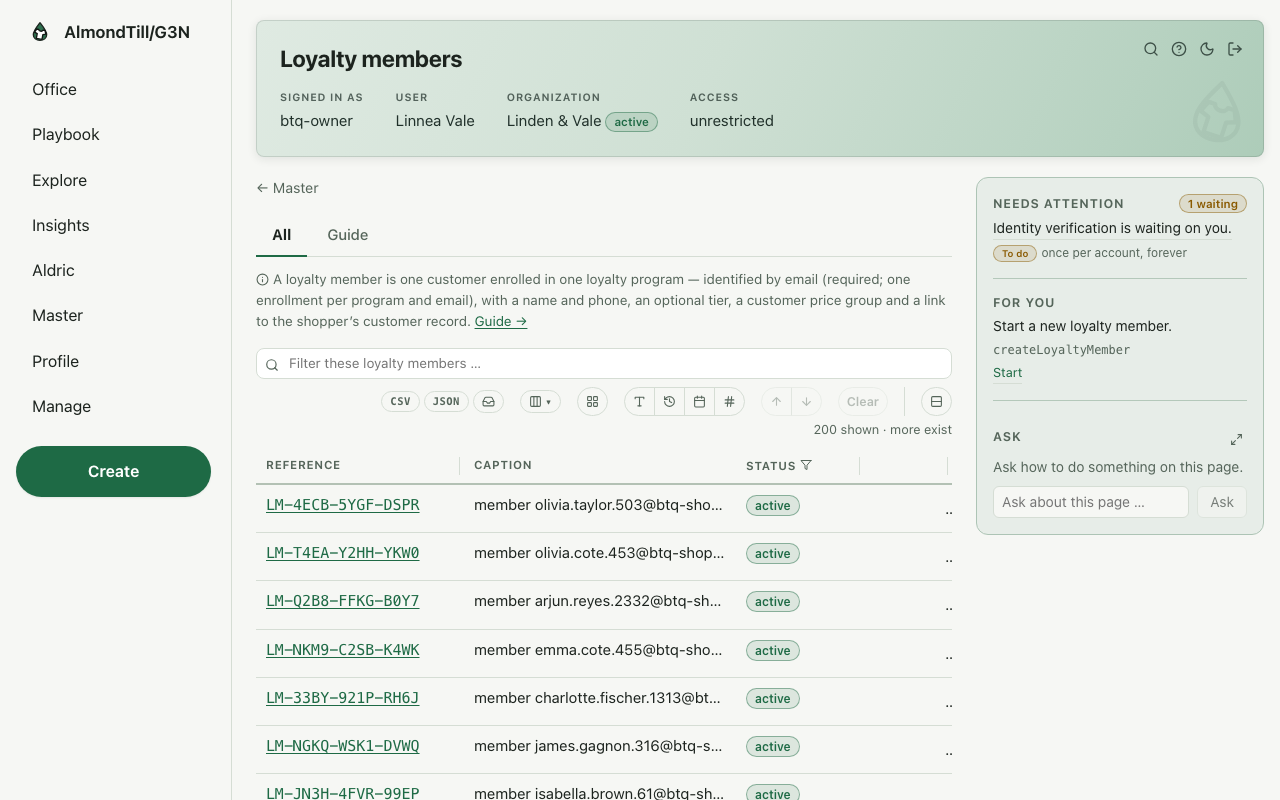
Task: Open the columns chooser dropdown
Action: [540, 401]
